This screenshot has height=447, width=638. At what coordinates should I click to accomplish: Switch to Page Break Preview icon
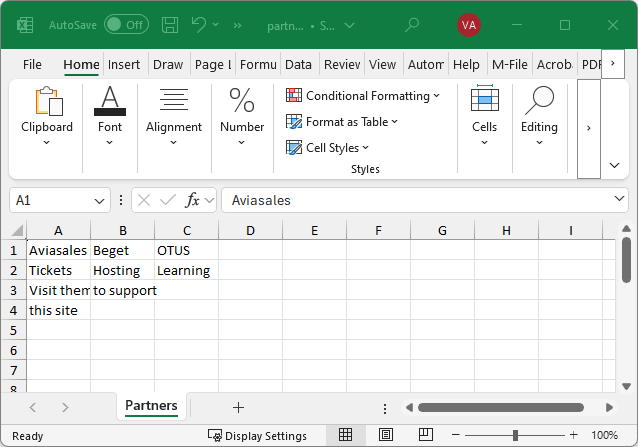pos(426,435)
